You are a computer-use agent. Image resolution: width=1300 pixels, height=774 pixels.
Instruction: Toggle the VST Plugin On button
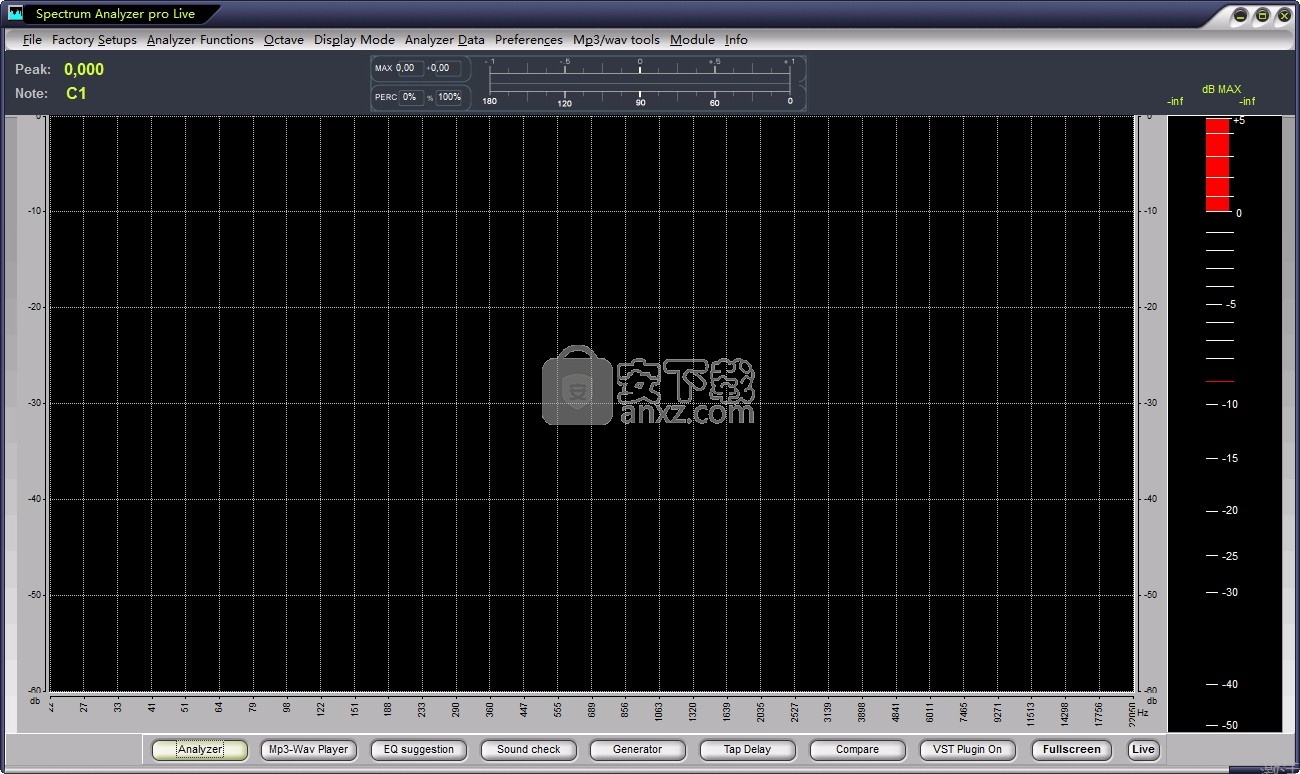coord(968,749)
